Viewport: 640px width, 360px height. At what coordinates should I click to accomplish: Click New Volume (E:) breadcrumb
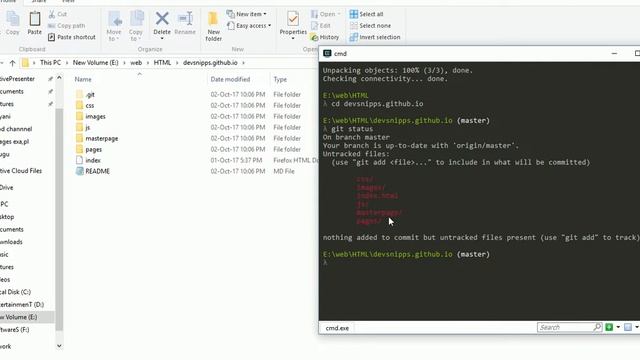coord(96,62)
